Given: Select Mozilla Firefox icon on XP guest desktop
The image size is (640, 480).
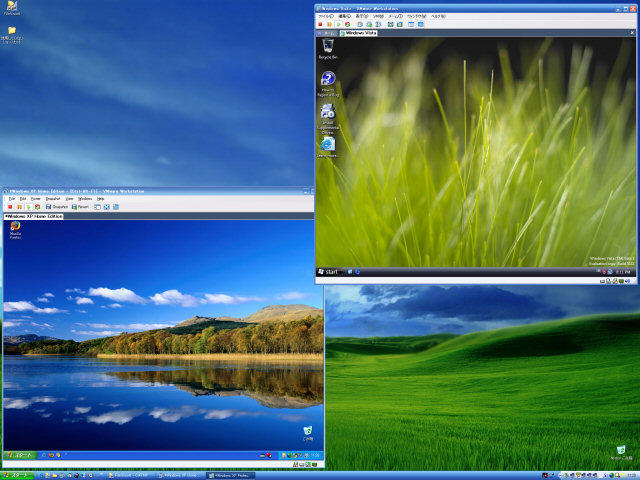Looking at the screenshot, I should tap(15, 230).
